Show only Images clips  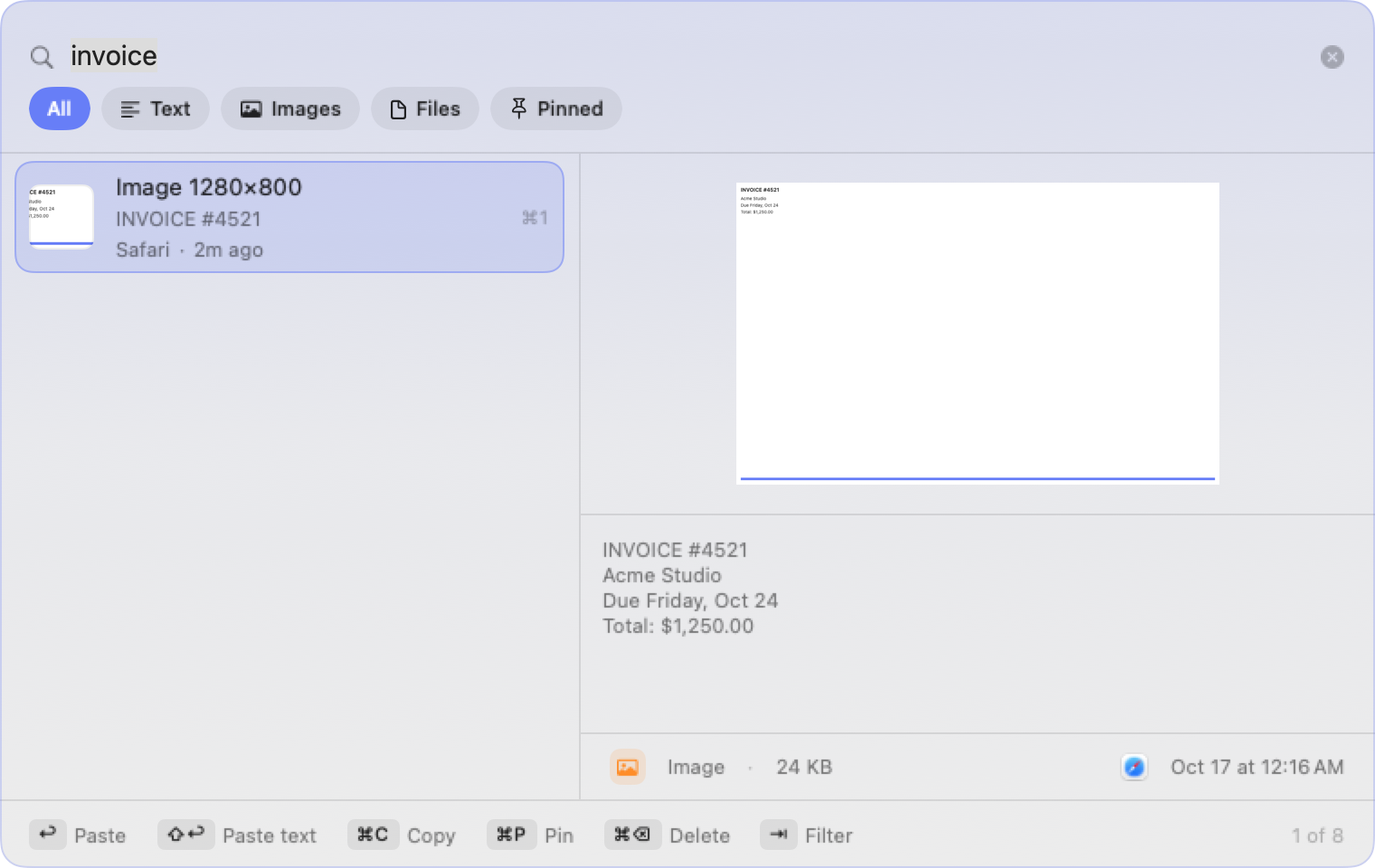click(x=290, y=108)
